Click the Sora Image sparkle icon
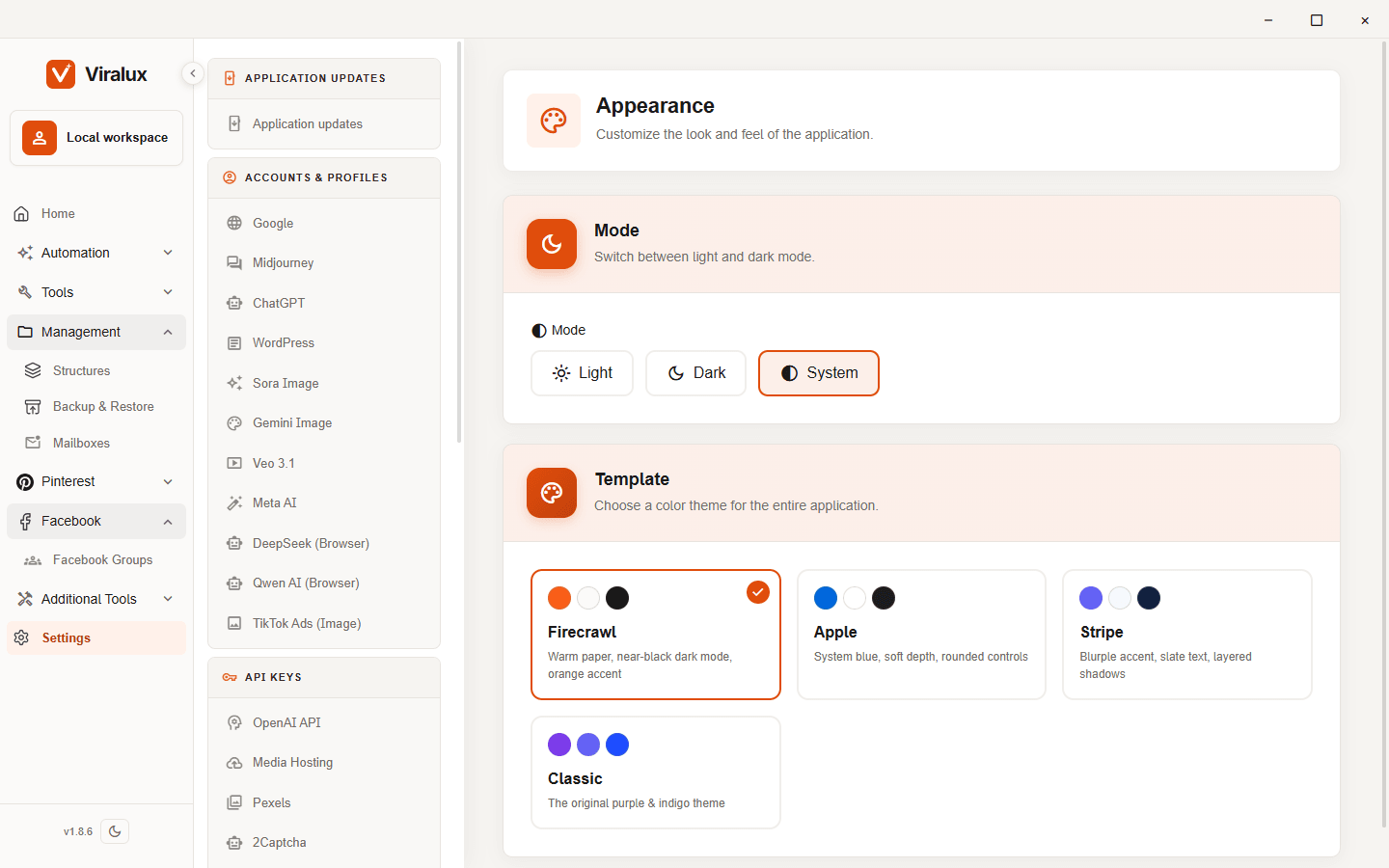1389x868 pixels. 234,383
